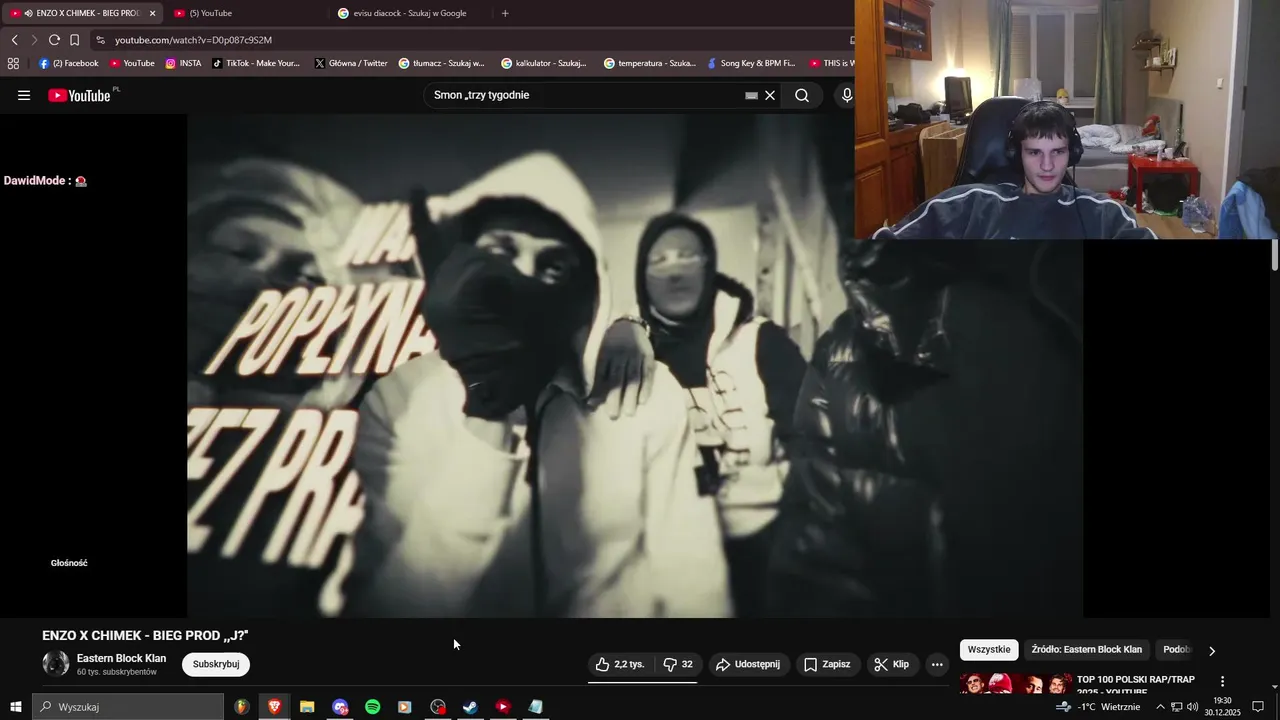Open more actions three-dot menu
This screenshot has height=720, width=1280.
pyautogui.click(x=937, y=664)
